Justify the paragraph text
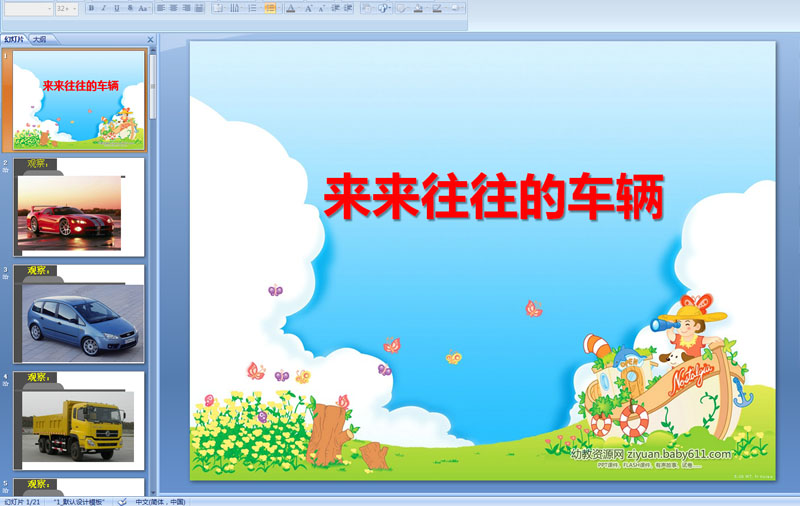This screenshot has height=506, width=800. [199, 8]
